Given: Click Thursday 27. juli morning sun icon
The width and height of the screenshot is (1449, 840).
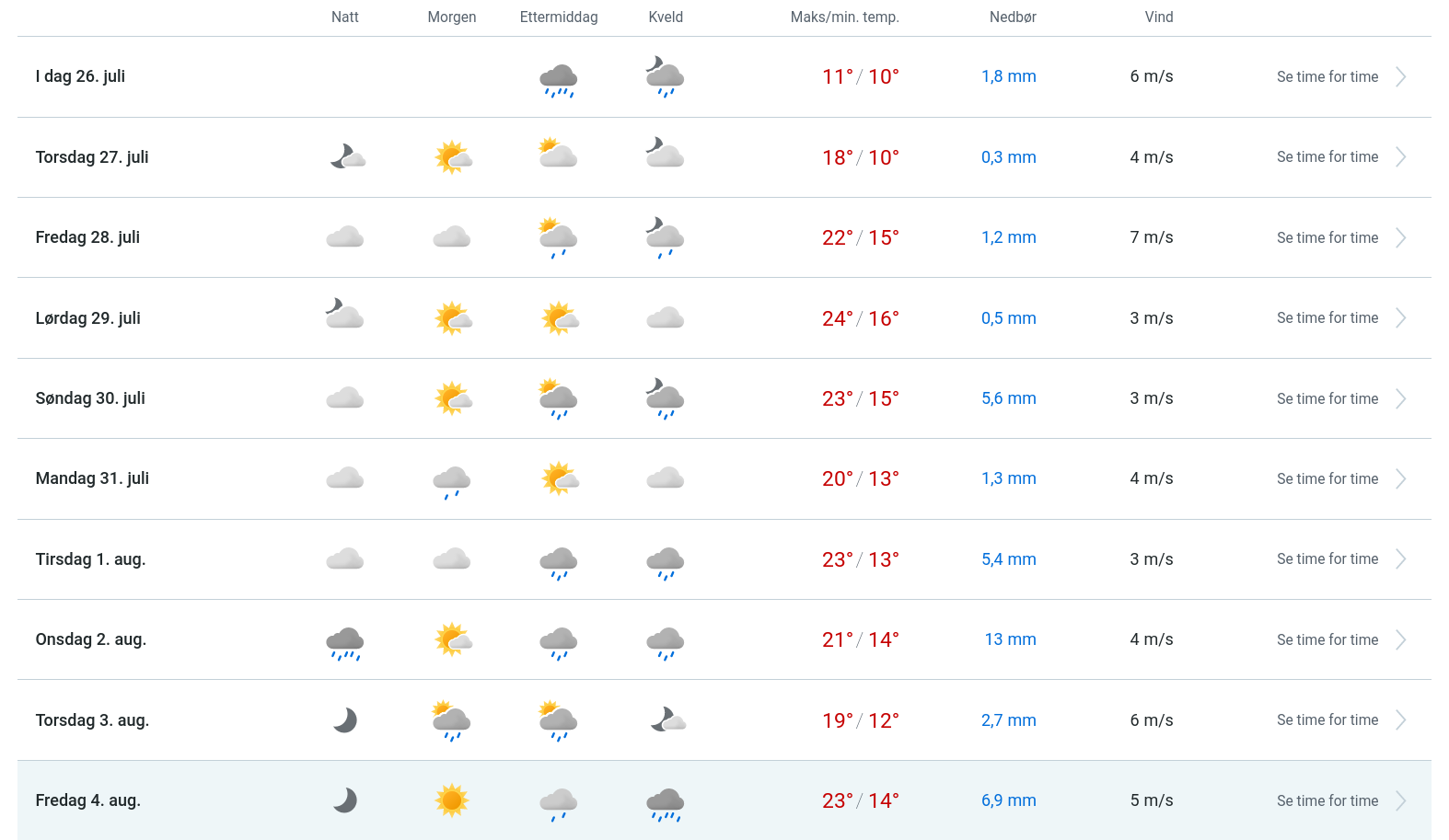Looking at the screenshot, I should 452,157.
